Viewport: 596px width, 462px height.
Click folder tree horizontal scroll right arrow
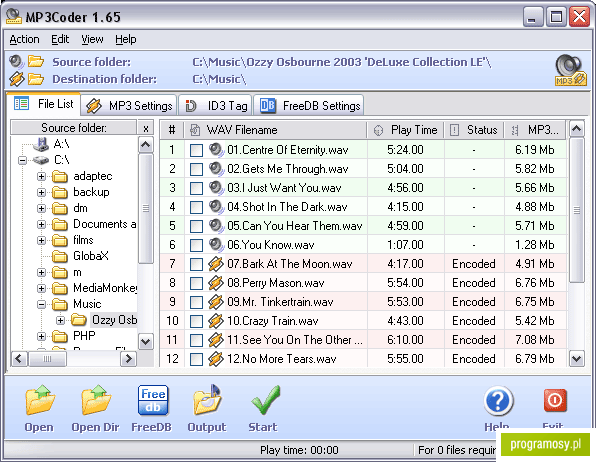129,359
